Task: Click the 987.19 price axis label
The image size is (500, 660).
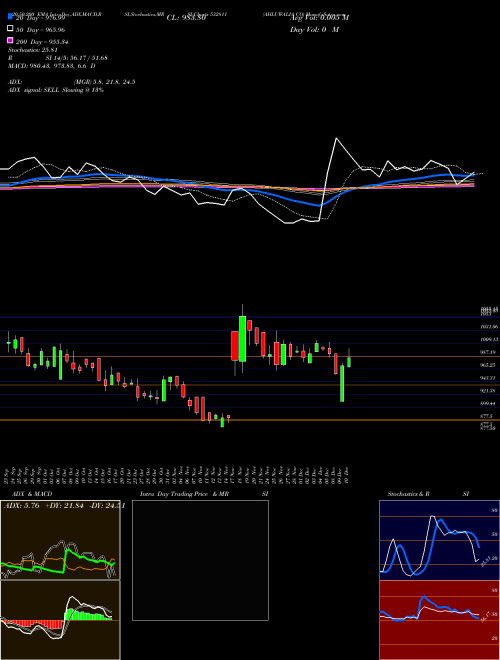Action: point(488,352)
